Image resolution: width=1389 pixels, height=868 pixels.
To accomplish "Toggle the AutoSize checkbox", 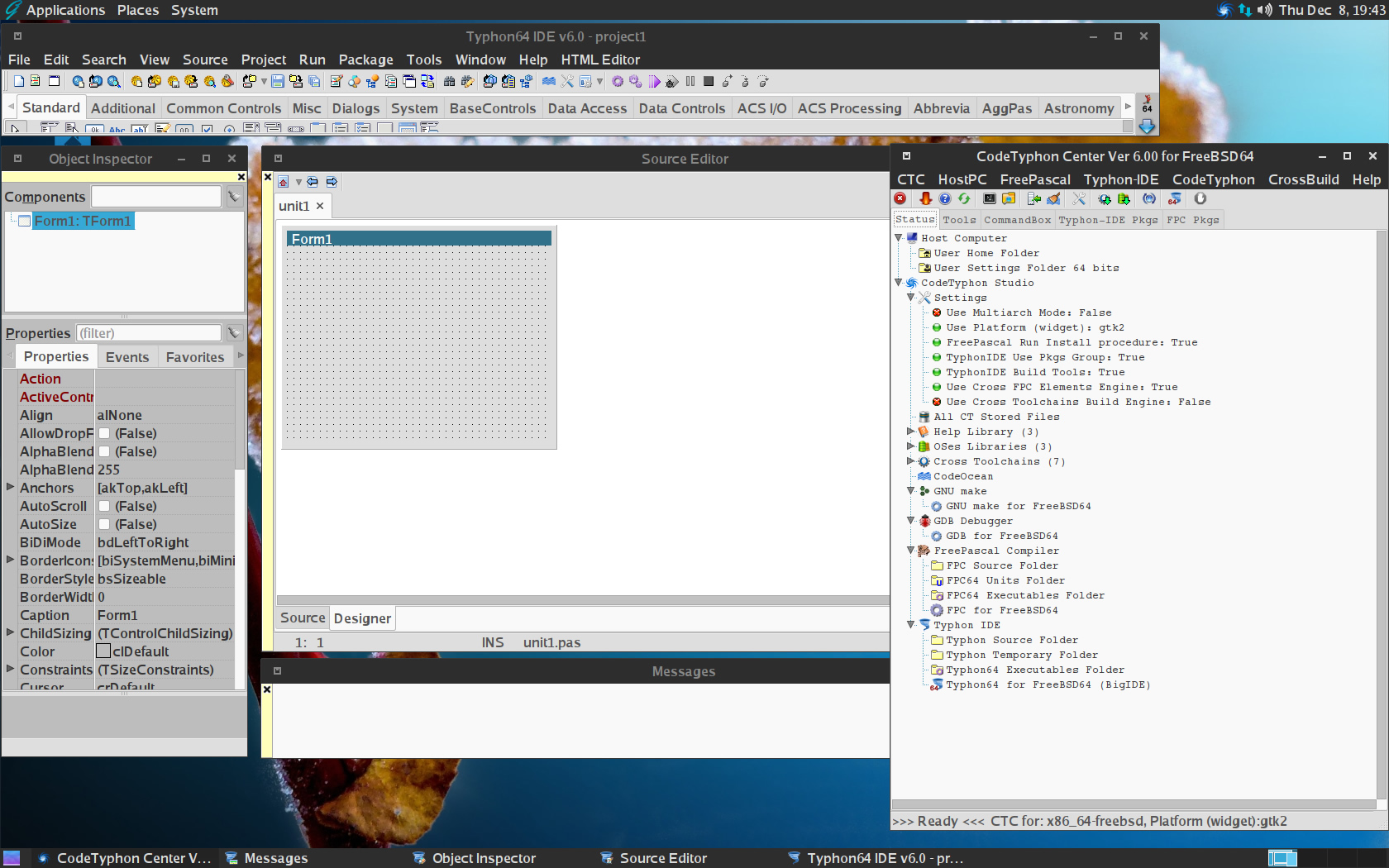I will [104, 524].
